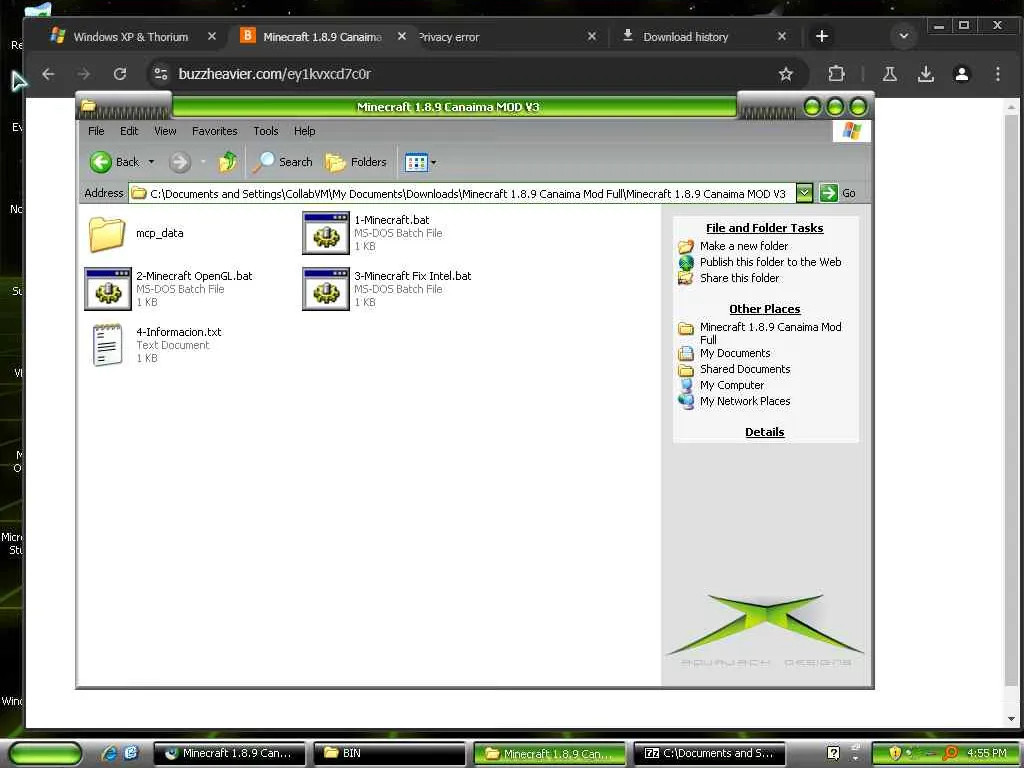
Task: Select the 4-Informacion.txt document icon
Action: tap(108, 345)
